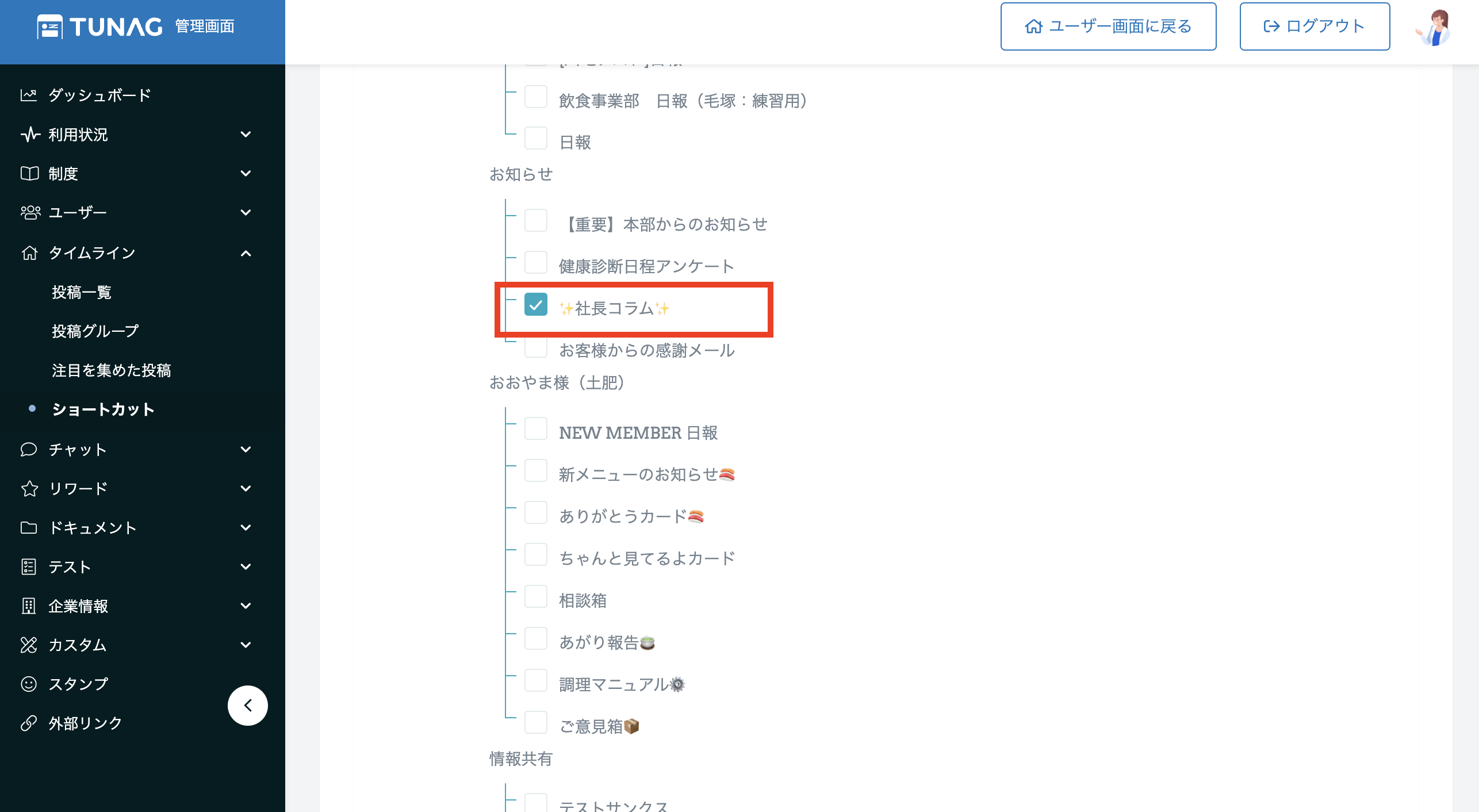
Task: Open ダッシュボード menu item
Action: coord(100,95)
